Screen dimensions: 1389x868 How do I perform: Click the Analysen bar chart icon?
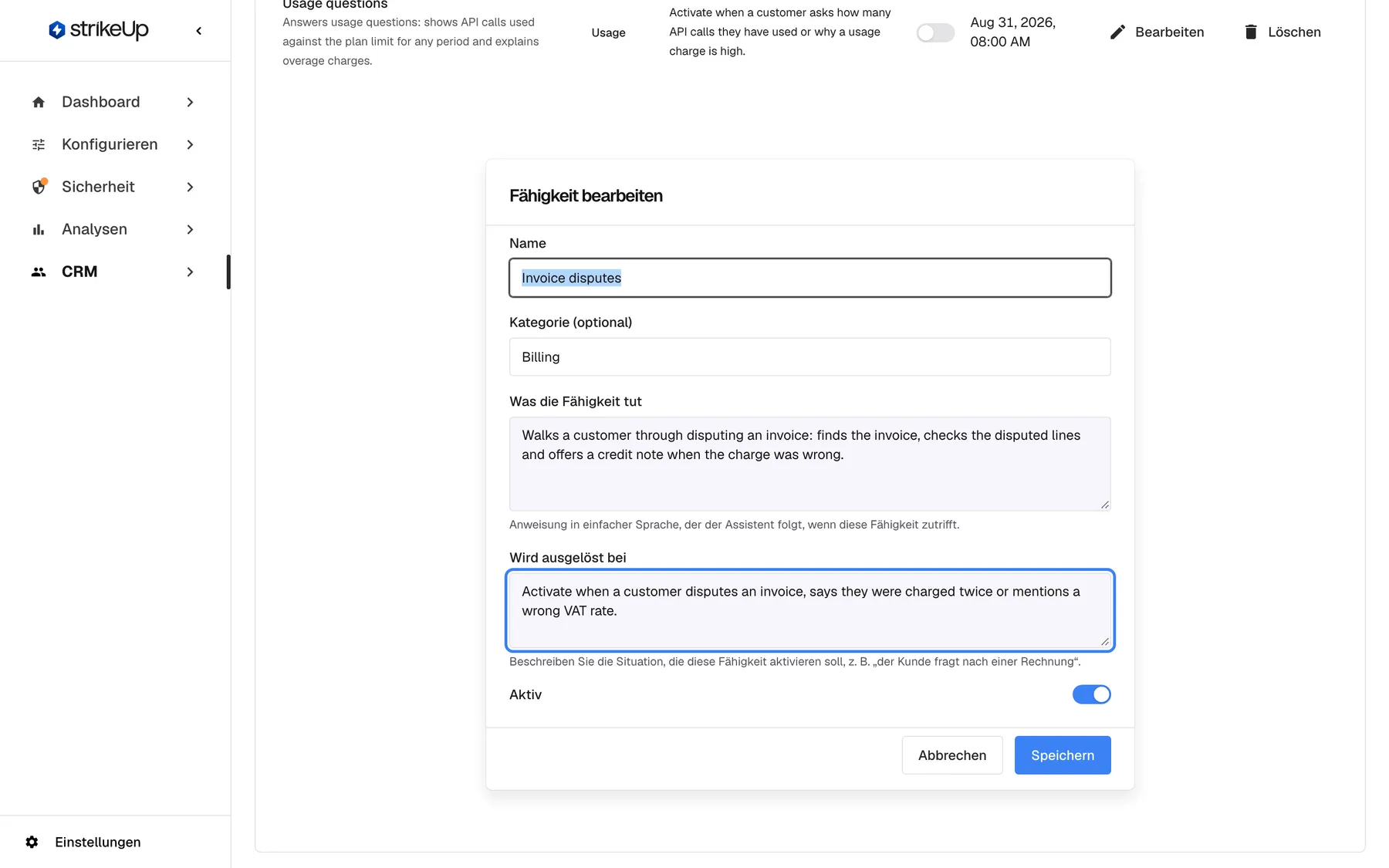[39, 229]
